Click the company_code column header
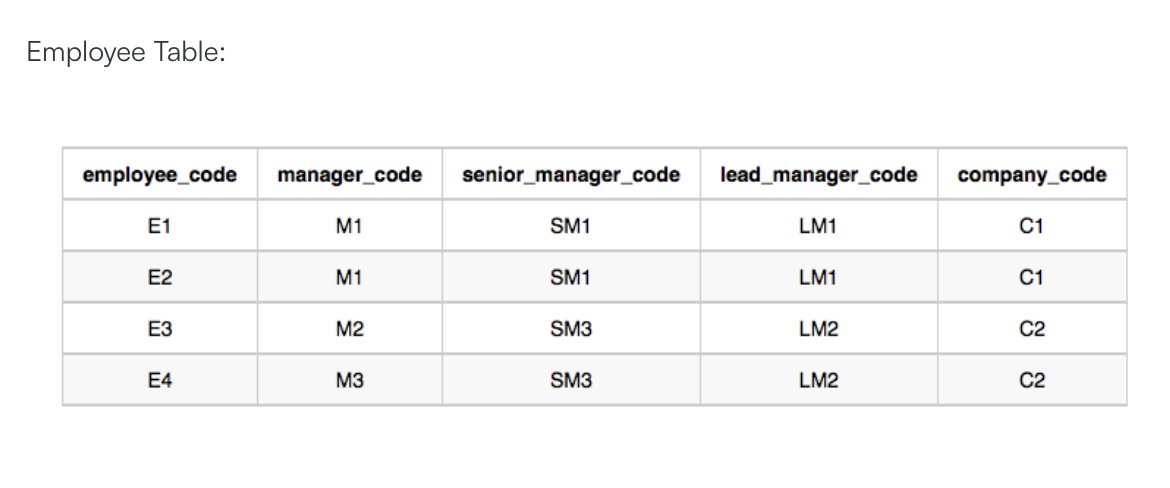 tap(1032, 175)
